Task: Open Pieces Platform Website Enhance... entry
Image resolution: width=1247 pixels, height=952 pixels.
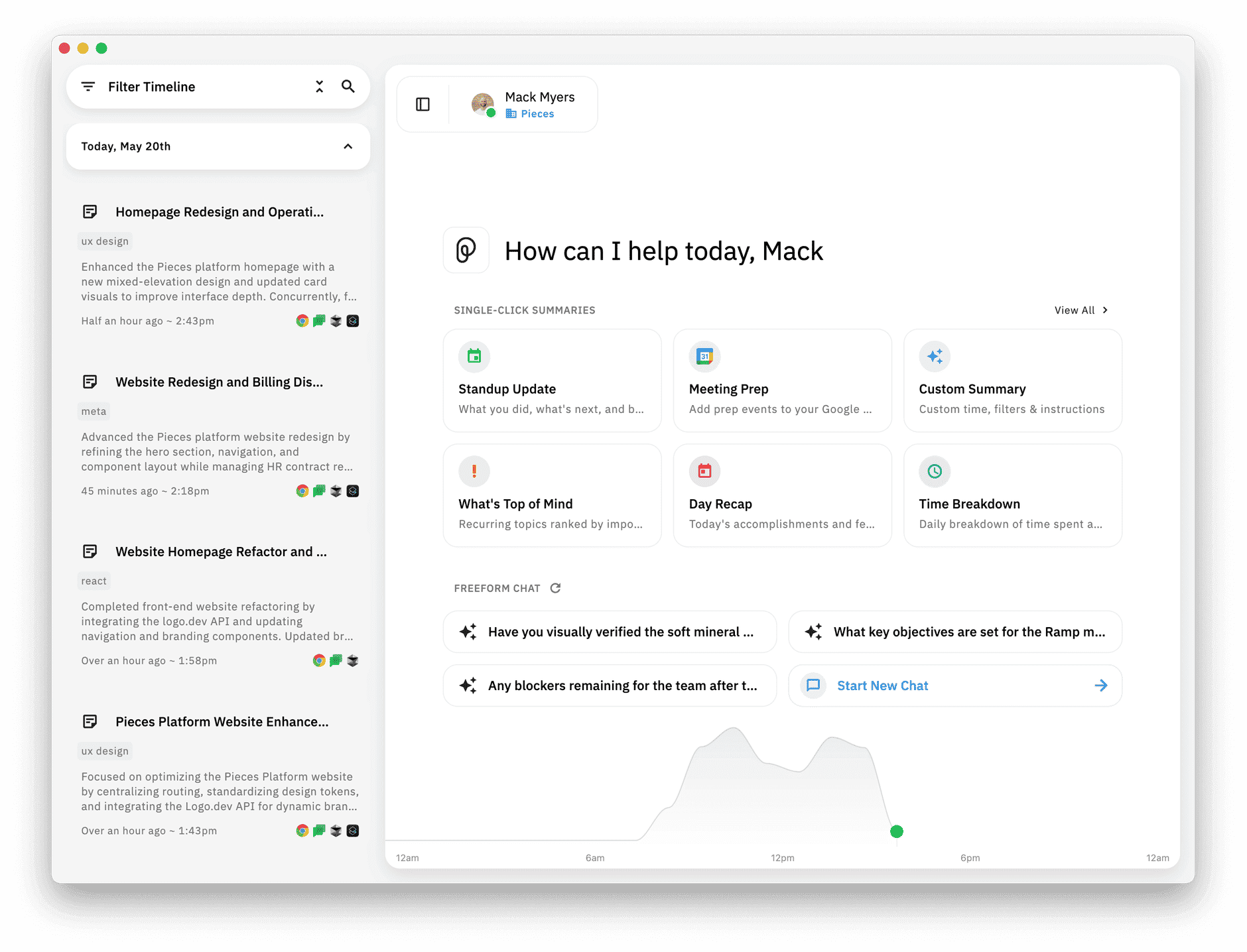Action: pyautogui.click(x=222, y=722)
